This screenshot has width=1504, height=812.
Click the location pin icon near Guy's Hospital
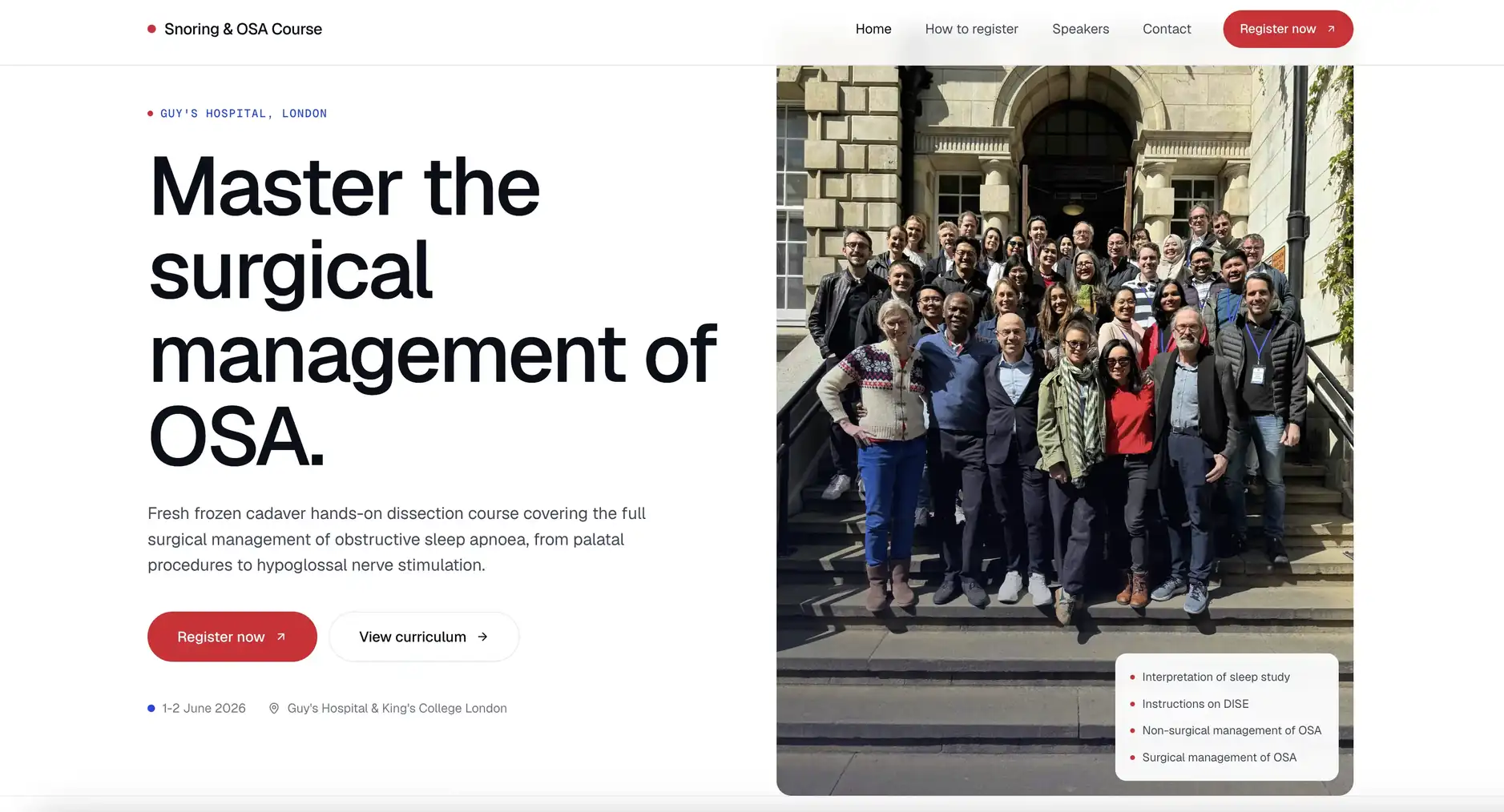(x=274, y=709)
